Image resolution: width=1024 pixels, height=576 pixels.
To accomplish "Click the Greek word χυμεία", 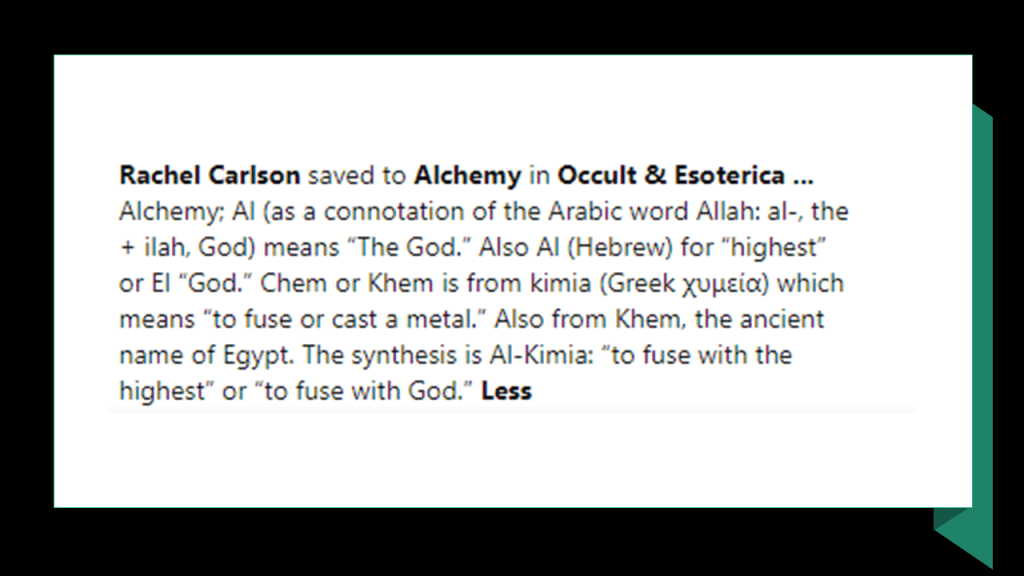I will coord(723,284).
